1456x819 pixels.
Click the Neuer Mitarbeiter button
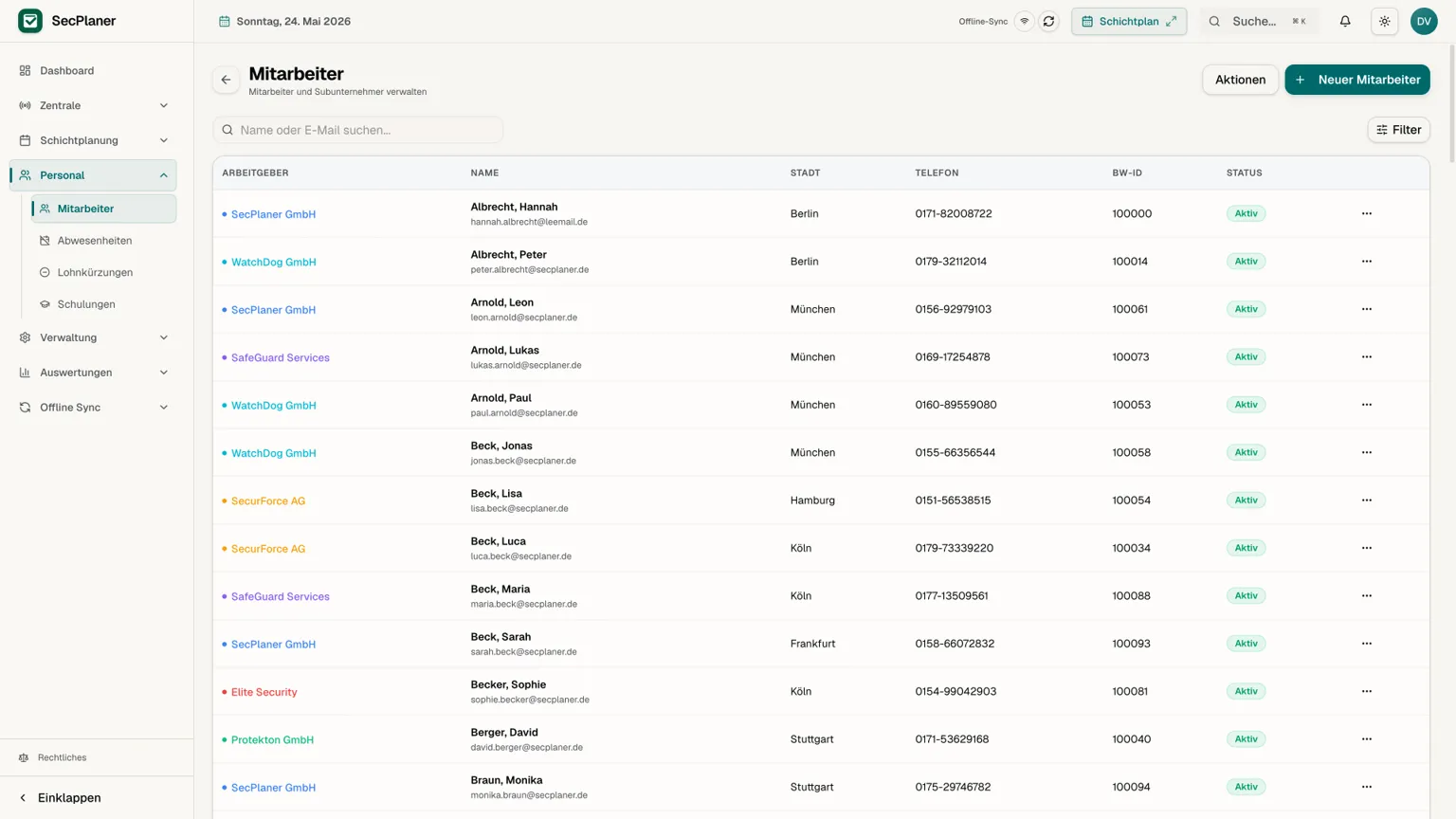pos(1356,80)
